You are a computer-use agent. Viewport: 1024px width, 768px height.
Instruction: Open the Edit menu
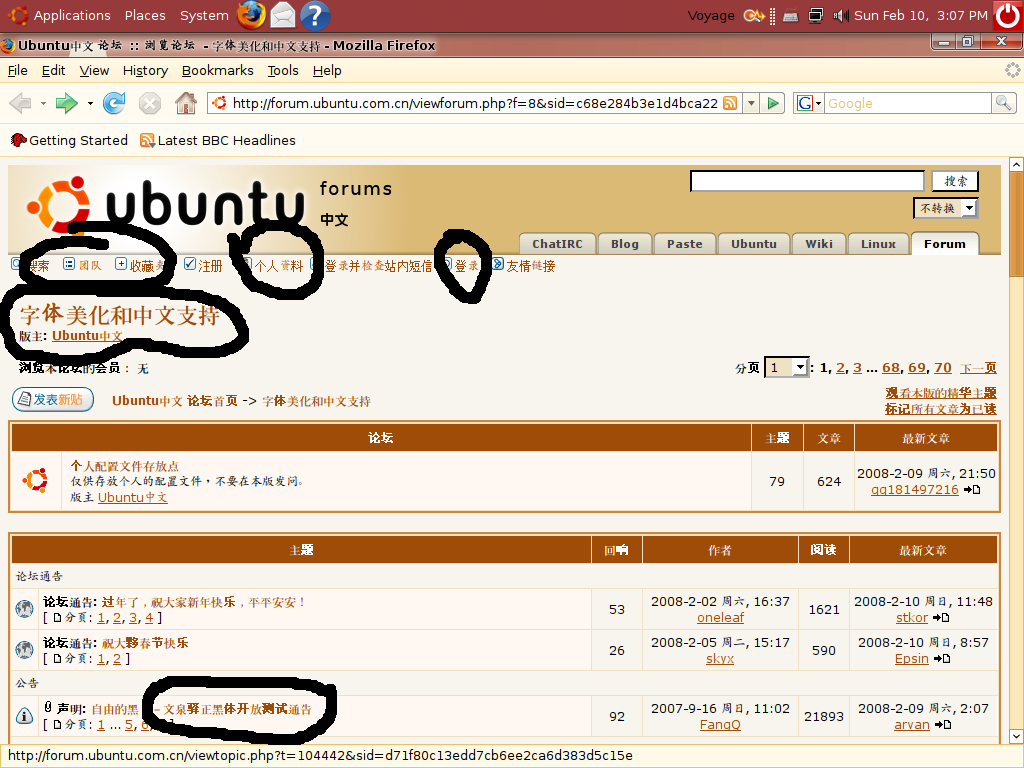coord(54,70)
